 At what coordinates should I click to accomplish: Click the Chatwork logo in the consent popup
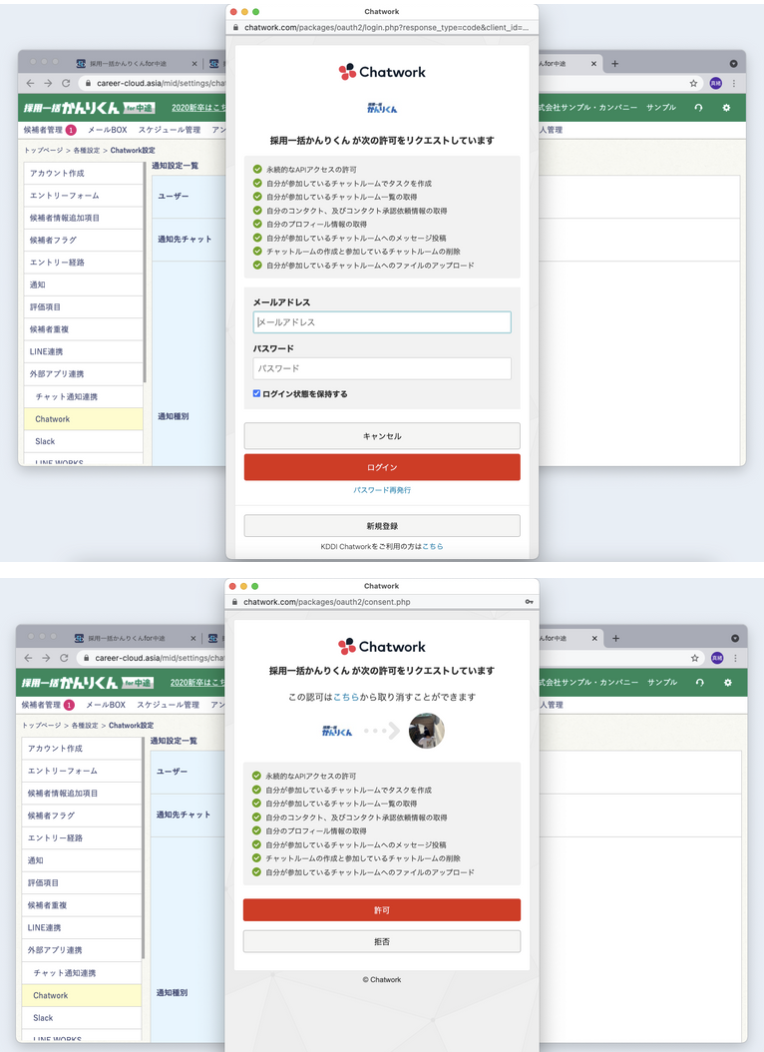[382, 647]
